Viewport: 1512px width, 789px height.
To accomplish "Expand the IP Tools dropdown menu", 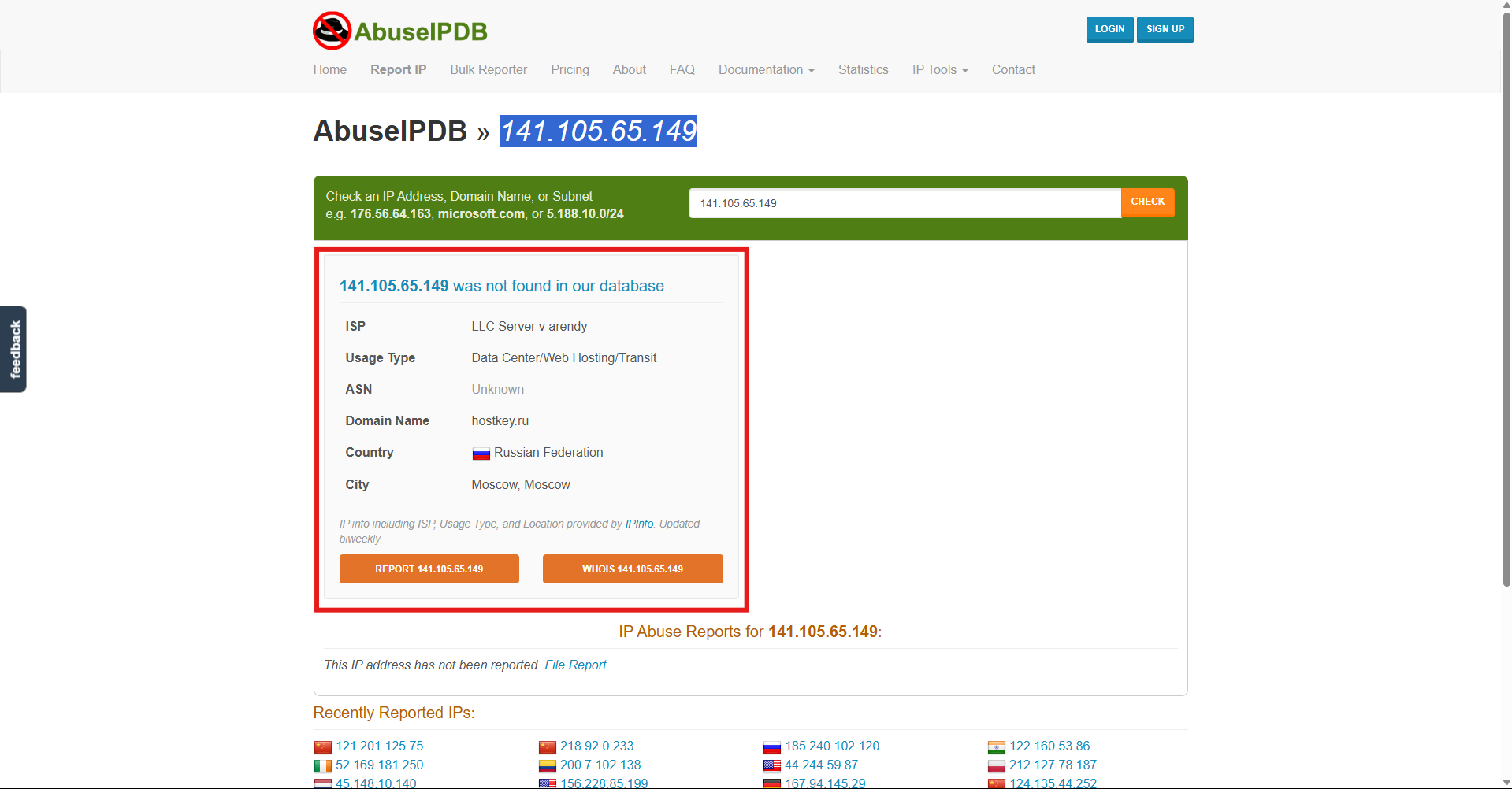I will click(x=940, y=69).
